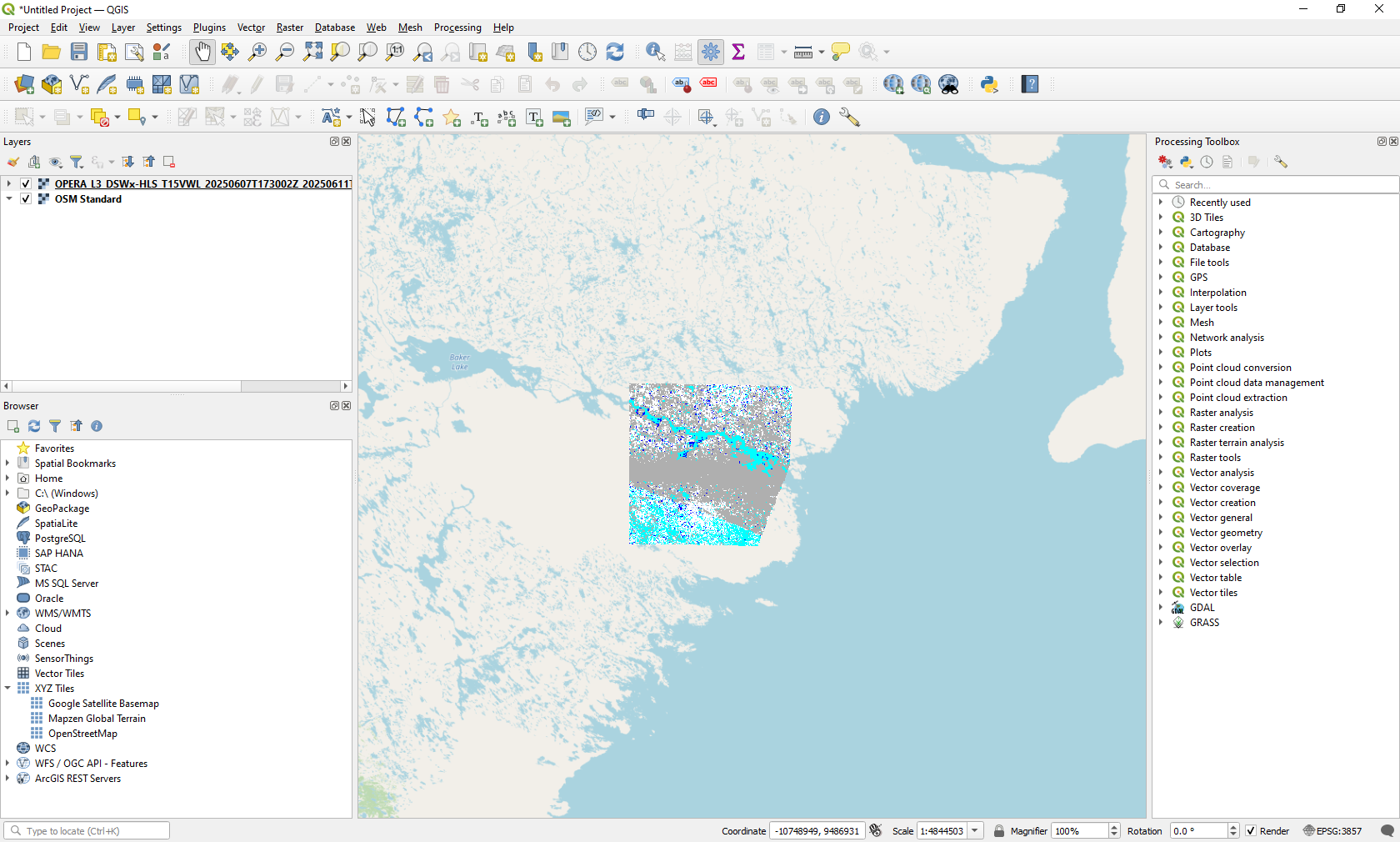Uncheck the OPERA L3 DSWx-HLS layer checkbox
The height and width of the screenshot is (842, 1400).
(x=26, y=184)
